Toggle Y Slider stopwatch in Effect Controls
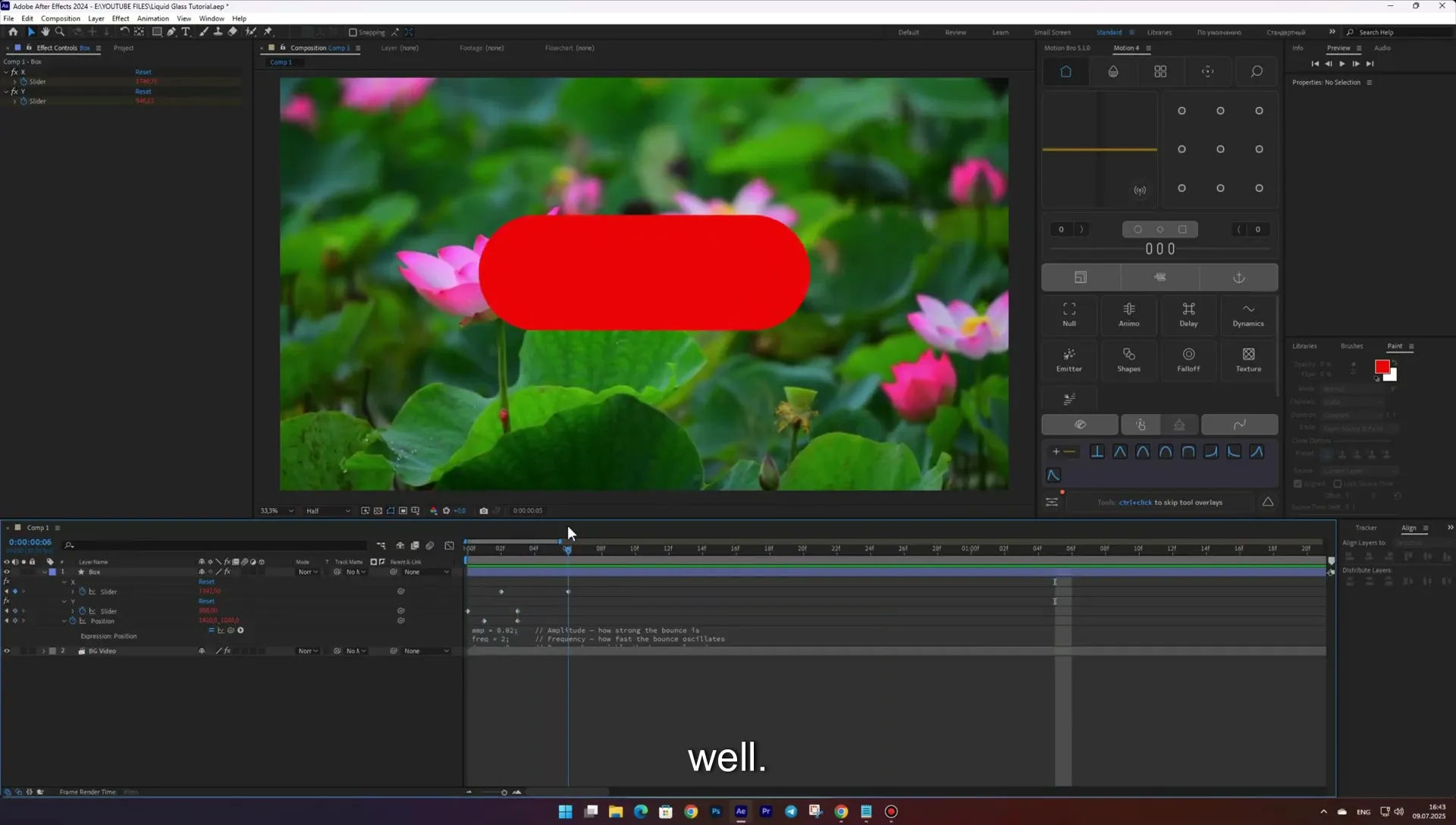 tap(24, 101)
